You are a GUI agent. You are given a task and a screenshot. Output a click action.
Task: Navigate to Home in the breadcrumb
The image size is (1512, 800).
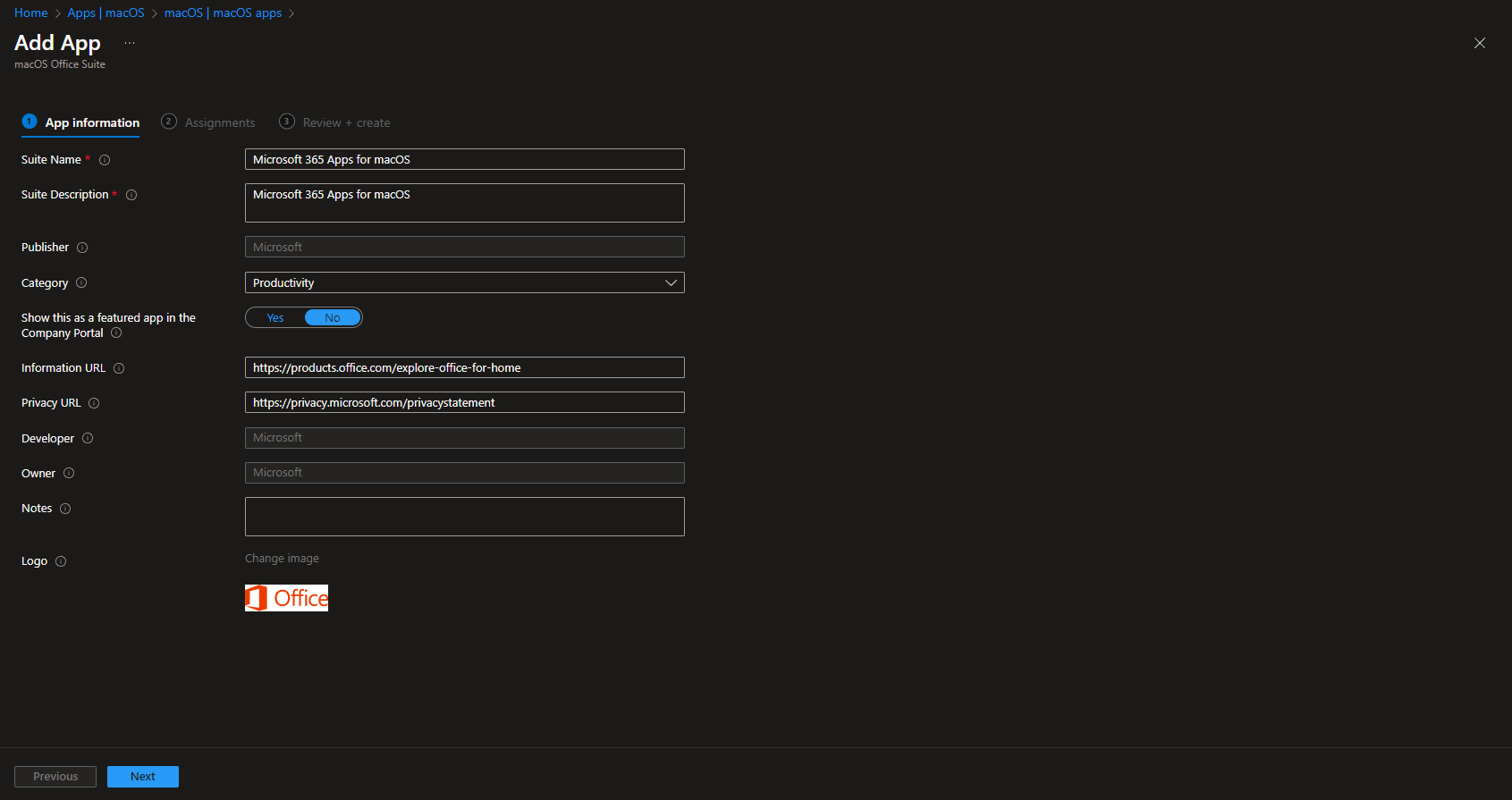point(31,13)
